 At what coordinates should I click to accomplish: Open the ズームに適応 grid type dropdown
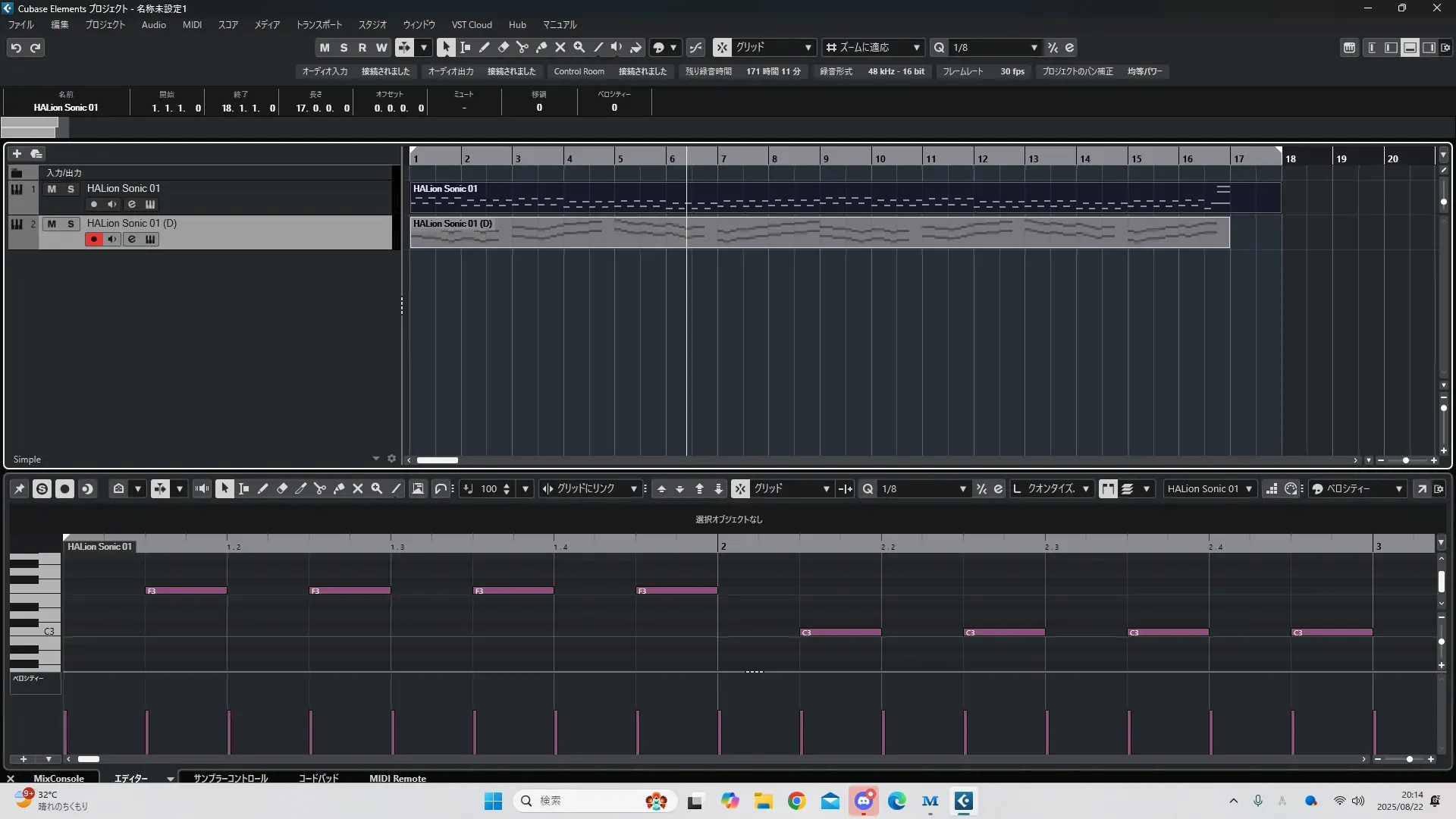coord(916,47)
